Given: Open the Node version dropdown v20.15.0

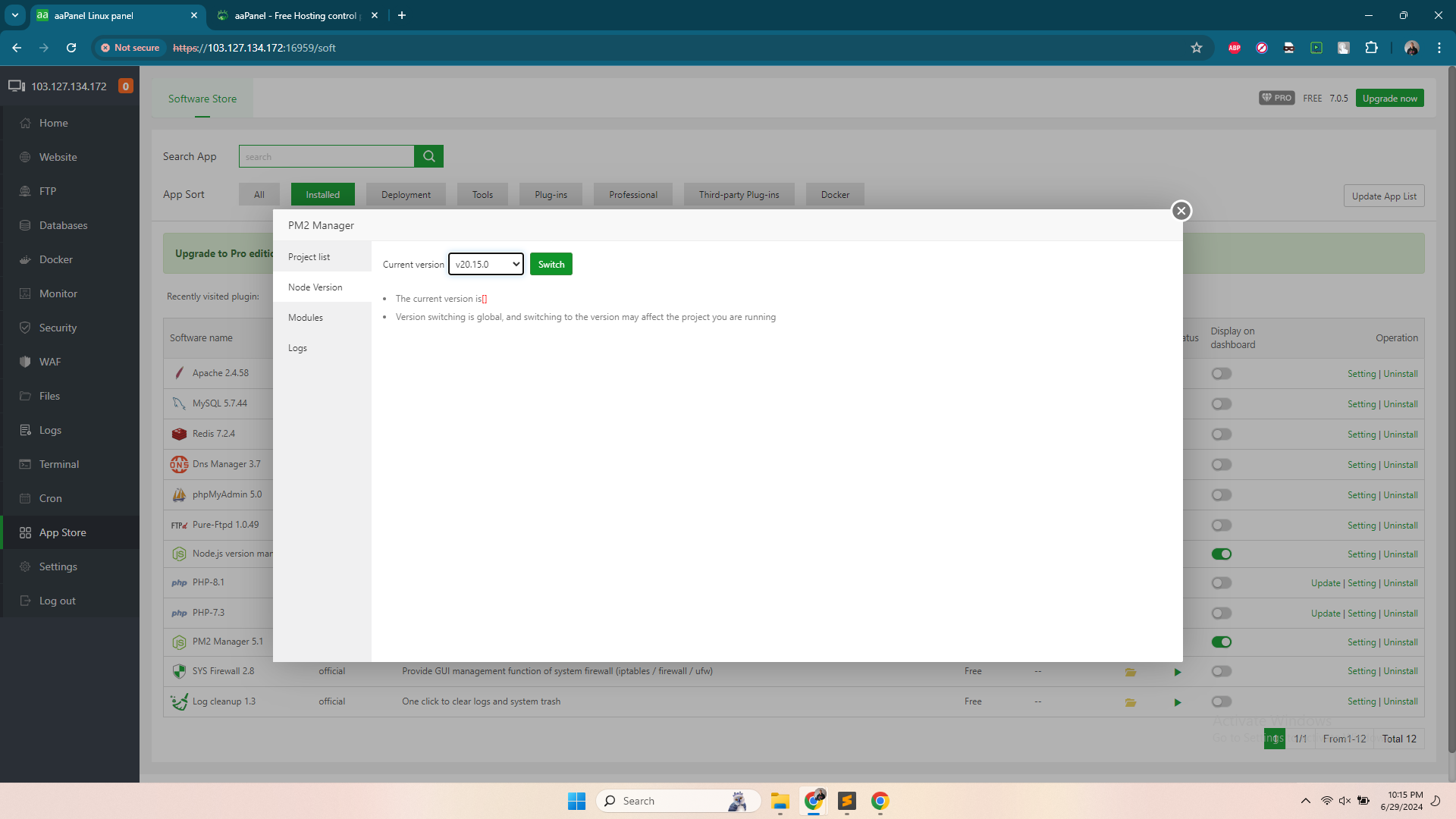Looking at the screenshot, I should click(486, 264).
